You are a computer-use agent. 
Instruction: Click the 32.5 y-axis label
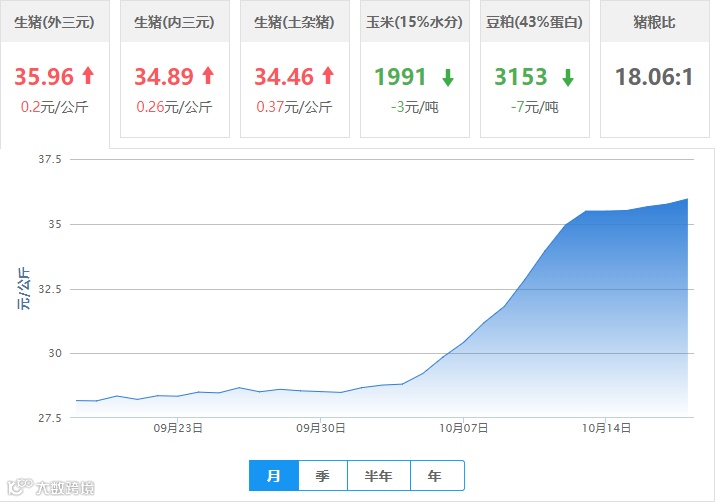[x=50, y=289]
